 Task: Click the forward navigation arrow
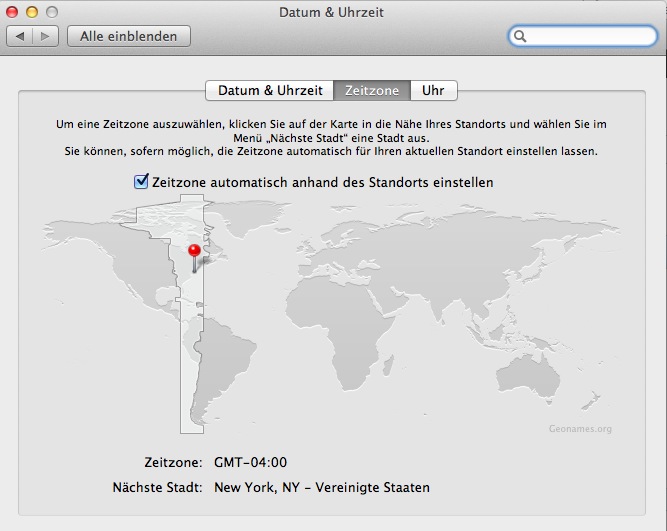[x=46, y=36]
